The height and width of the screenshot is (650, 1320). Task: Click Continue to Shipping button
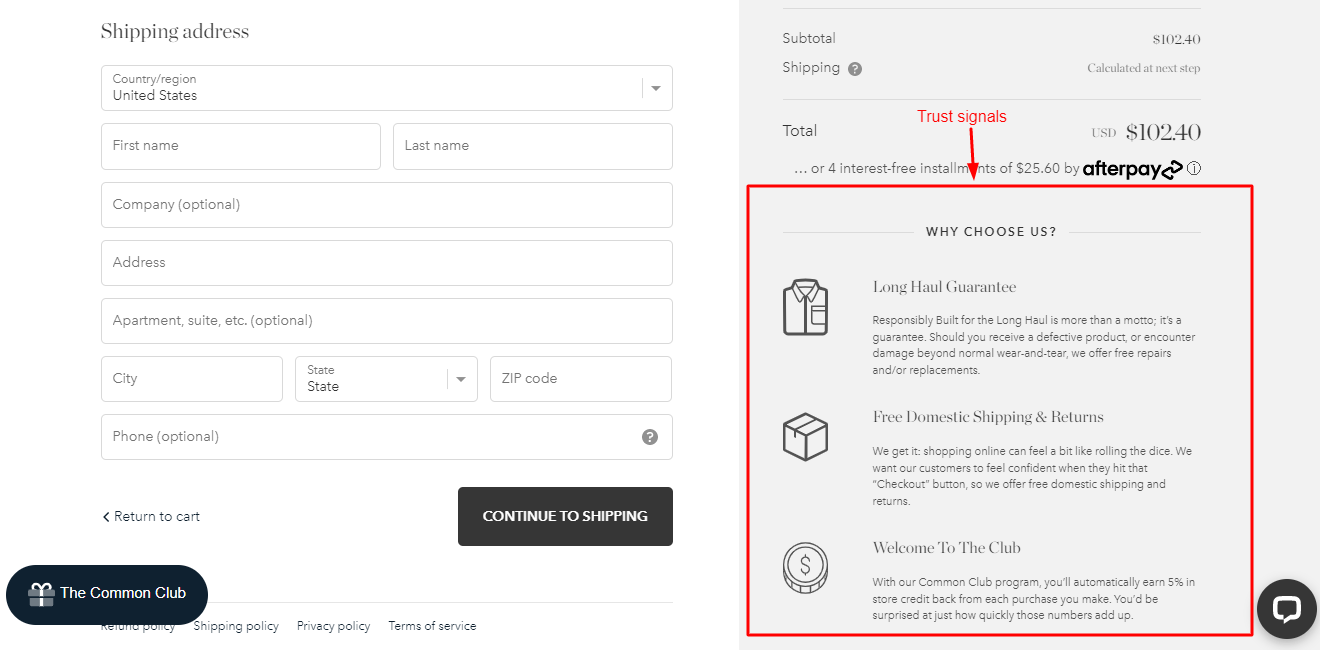point(565,516)
